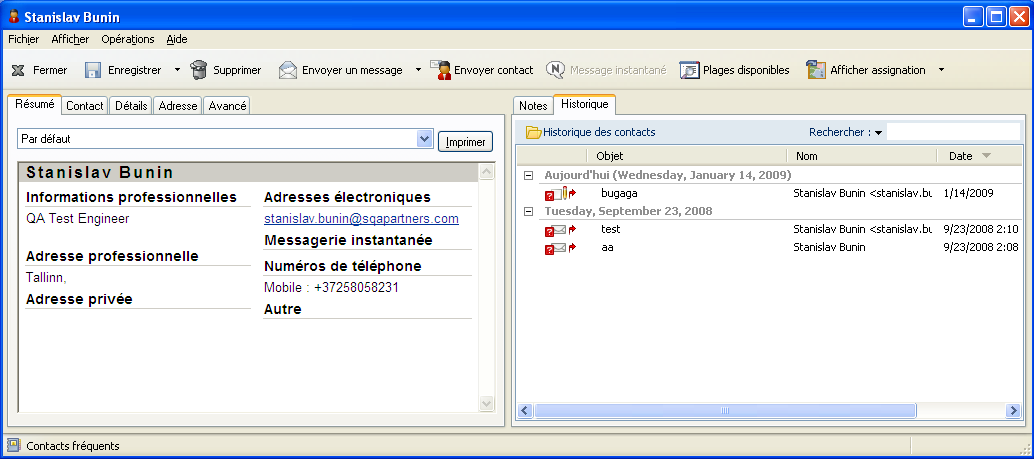Click the Afficher assignation icon
This screenshot has width=1034, height=459.
pos(816,70)
